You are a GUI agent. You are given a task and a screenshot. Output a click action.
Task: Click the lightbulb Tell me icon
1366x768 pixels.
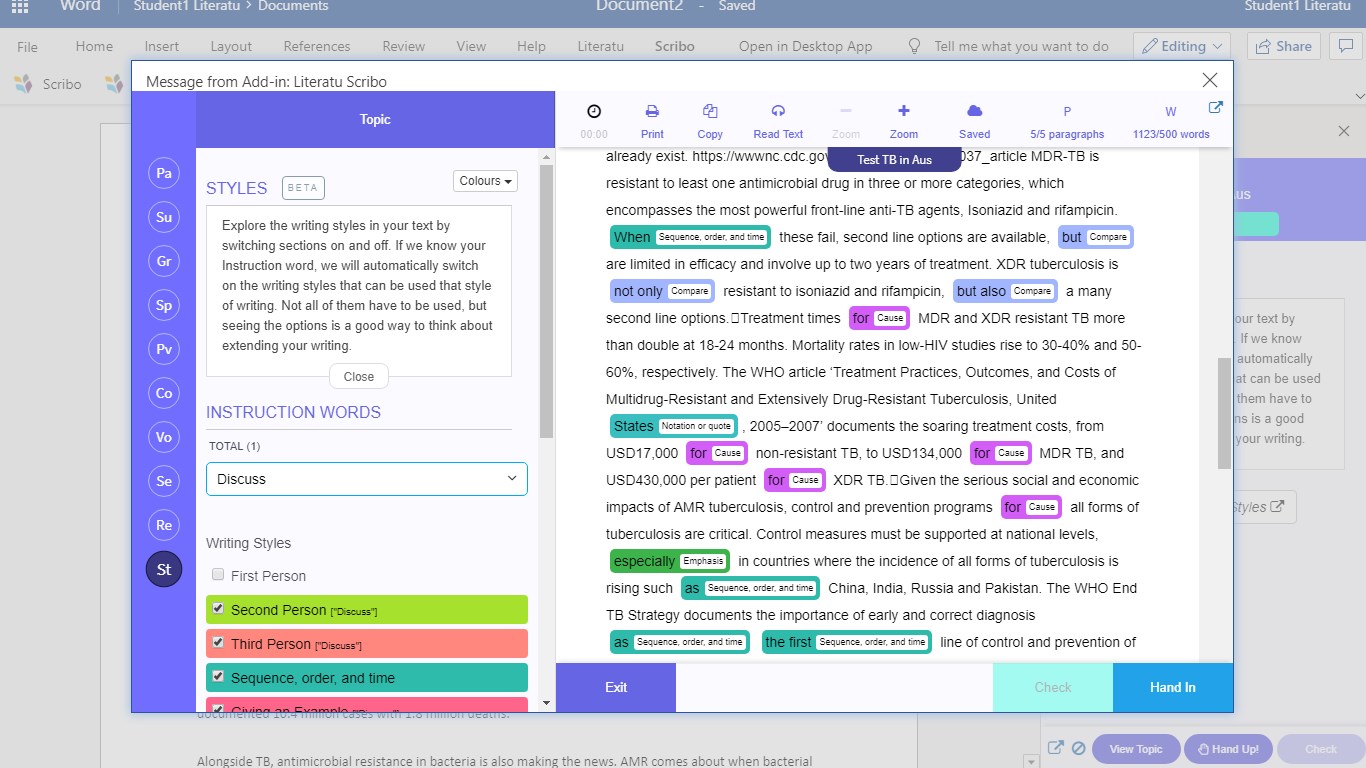(x=913, y=46)
